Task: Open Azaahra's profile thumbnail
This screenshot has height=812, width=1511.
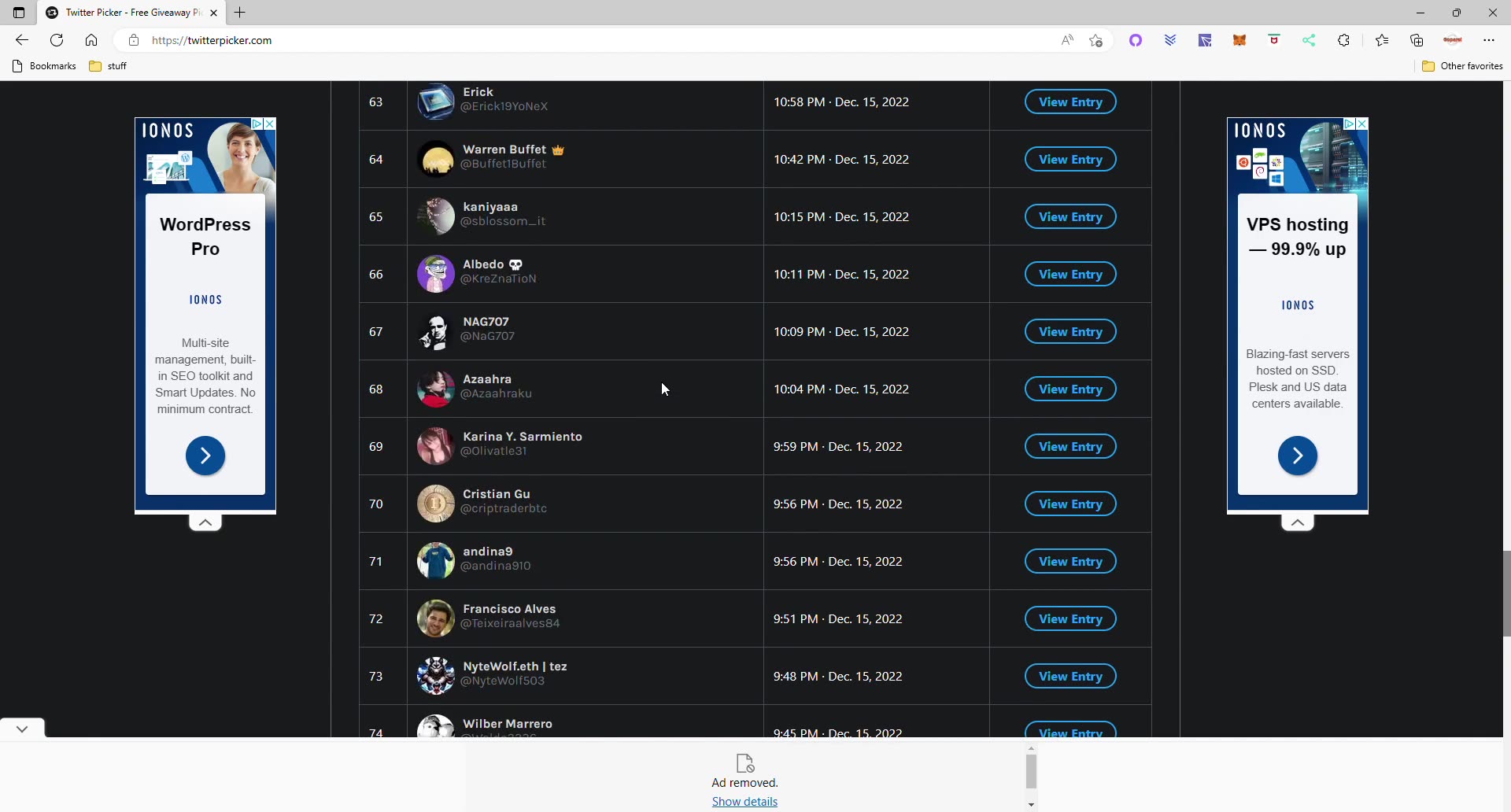Action: pyautogui.click(x=435, y=388)
